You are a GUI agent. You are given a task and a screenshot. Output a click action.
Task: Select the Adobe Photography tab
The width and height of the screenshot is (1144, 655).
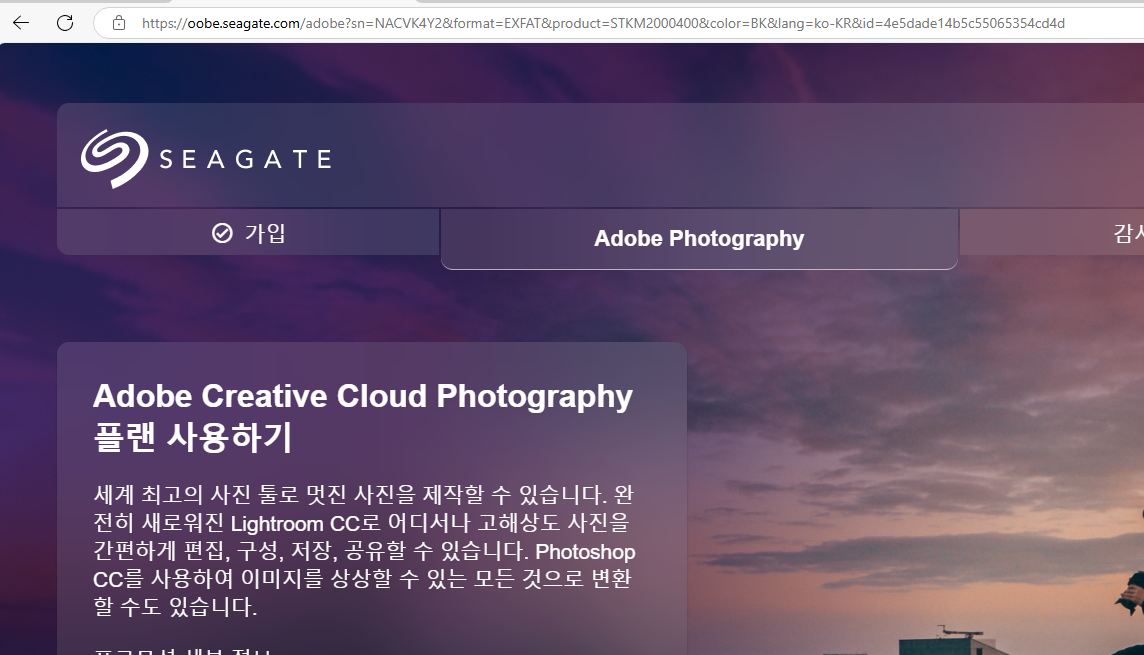click(x=699, y=239)
